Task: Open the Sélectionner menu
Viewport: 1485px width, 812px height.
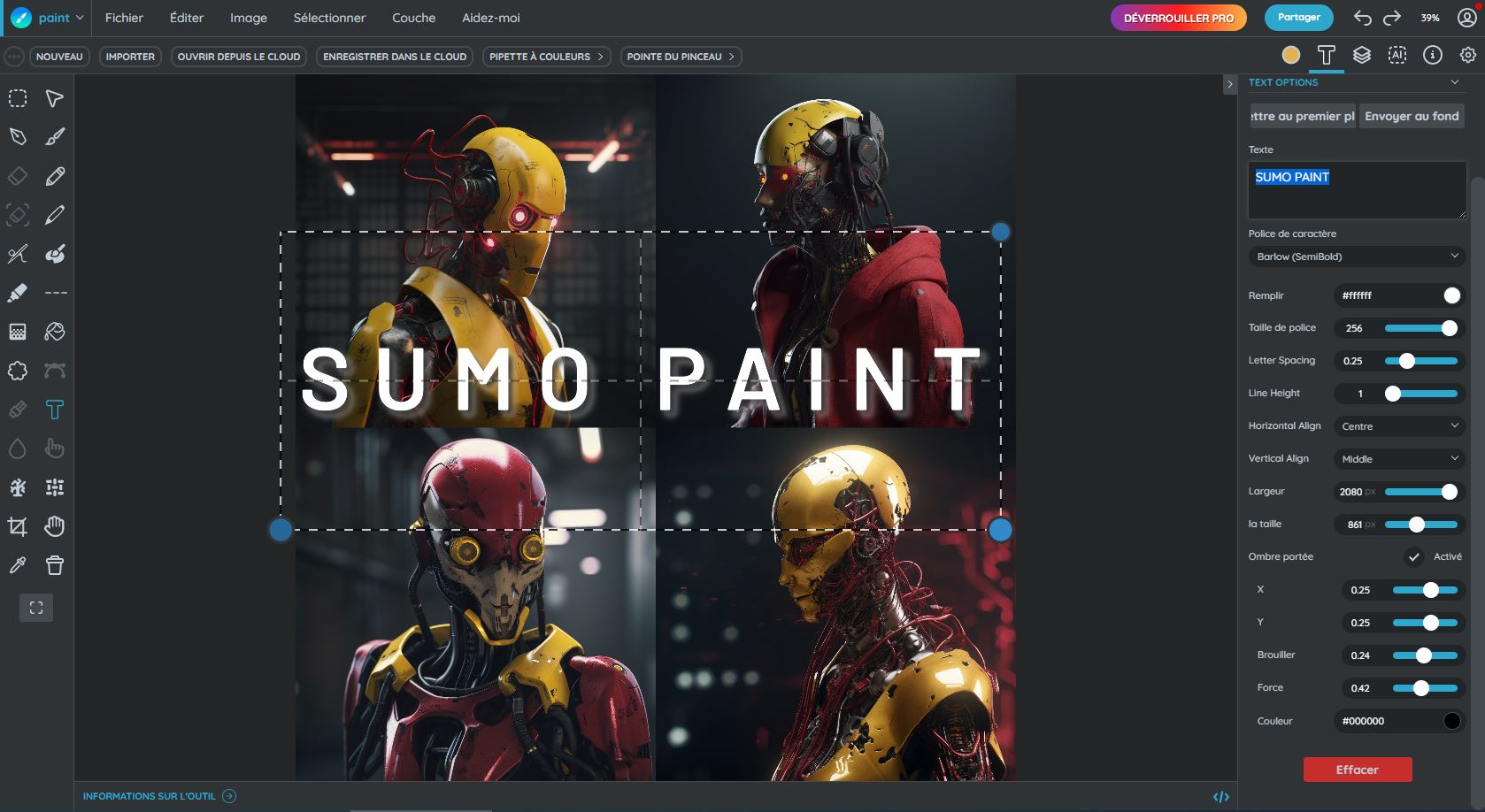Action: [329, 18]
